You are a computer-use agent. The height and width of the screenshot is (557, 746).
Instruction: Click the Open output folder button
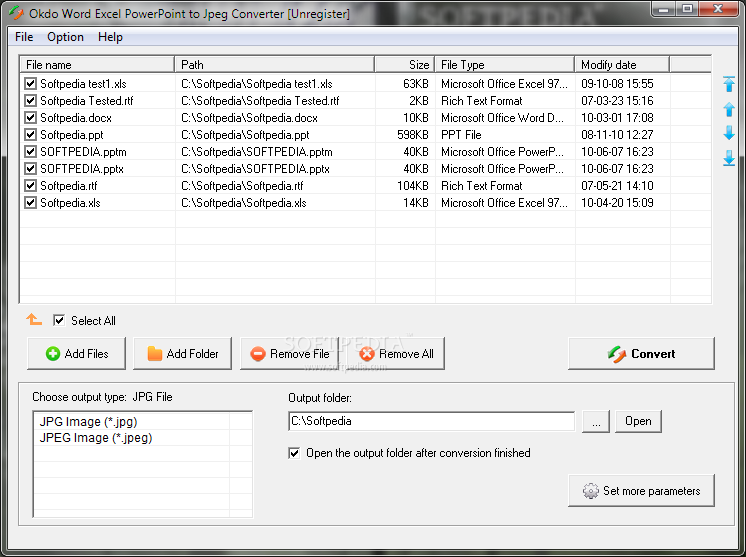pyautogui.click(x=638, y=421)
